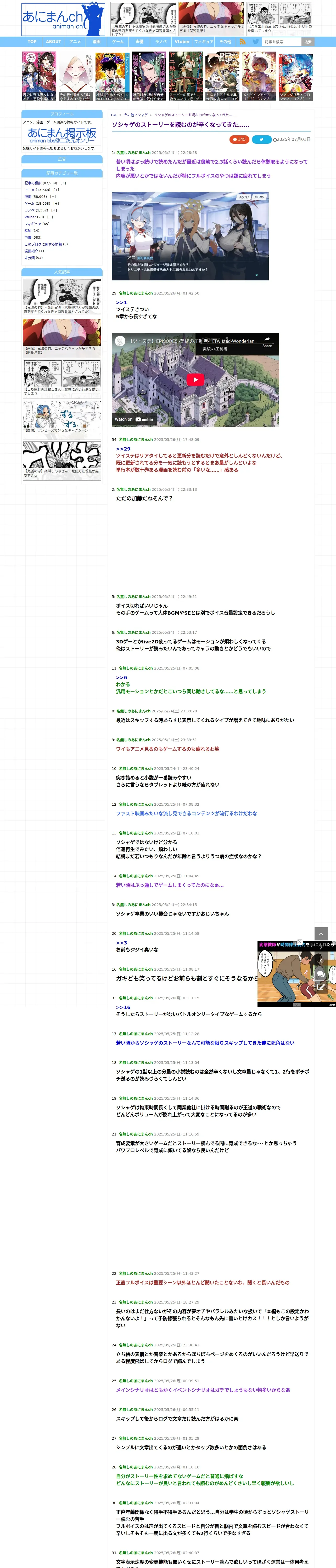
Task: Click the article title ソシャゲのストーリーを読むのが辛くなってきた
Action: coord(181,125)
